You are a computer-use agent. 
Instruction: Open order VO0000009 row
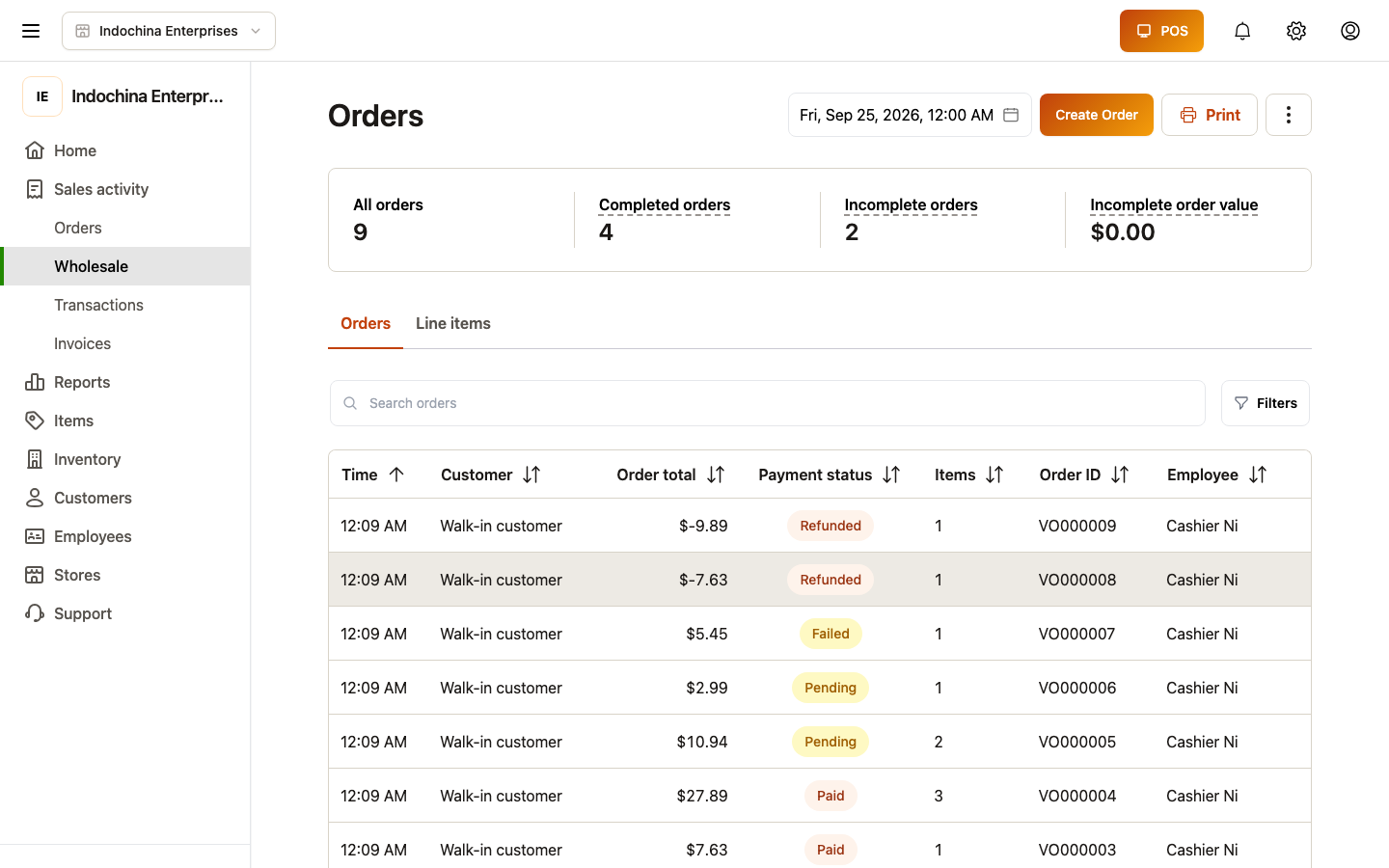[x=820, y=526]
